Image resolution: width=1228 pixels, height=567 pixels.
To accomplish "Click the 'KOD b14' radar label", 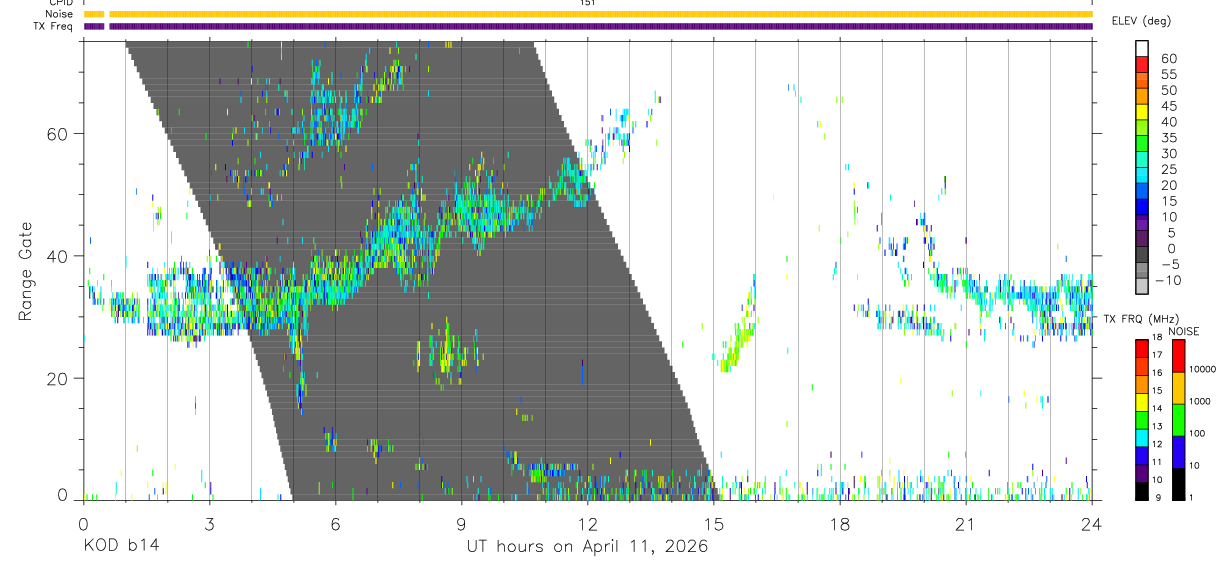I will (120, 546).
